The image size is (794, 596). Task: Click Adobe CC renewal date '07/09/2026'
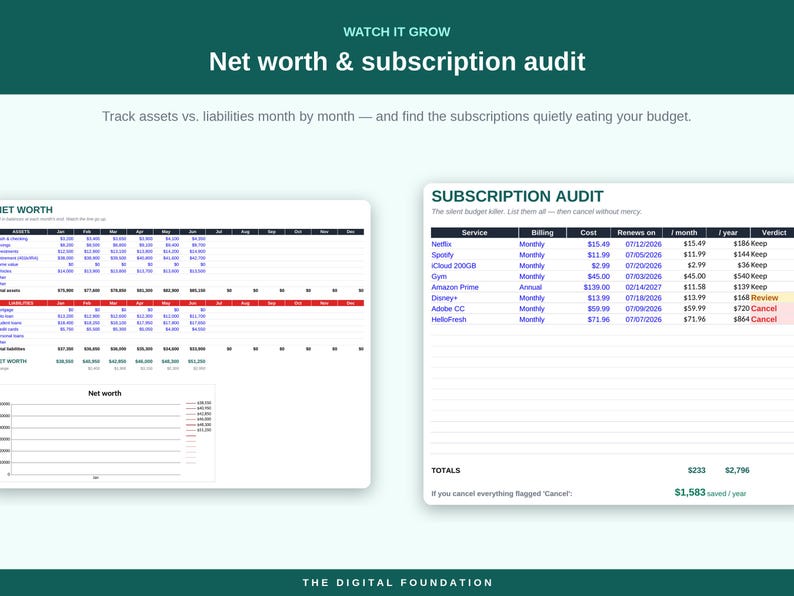(x=643, y=309)
